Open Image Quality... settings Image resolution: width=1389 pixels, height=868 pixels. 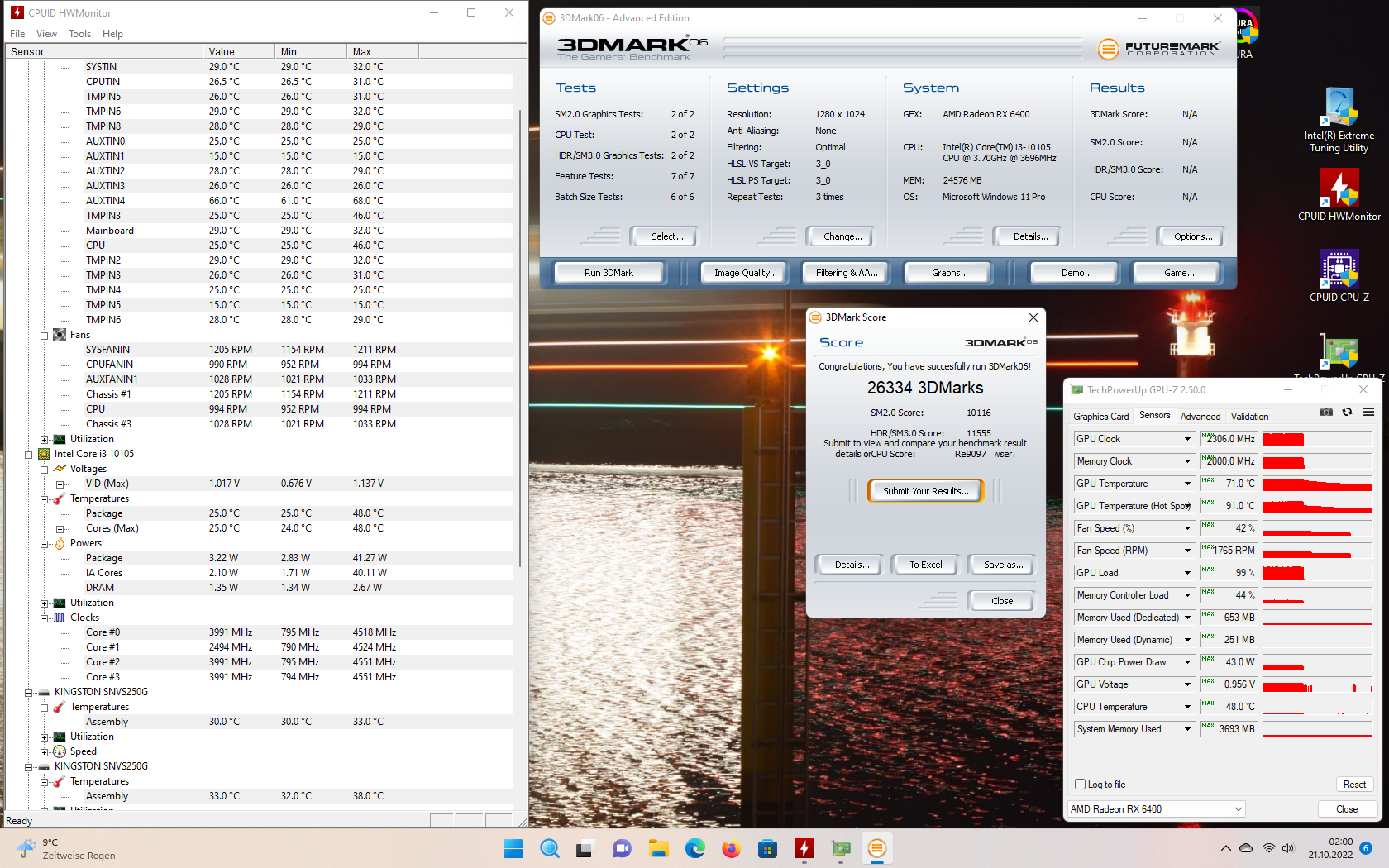click(x=745, y=273)
